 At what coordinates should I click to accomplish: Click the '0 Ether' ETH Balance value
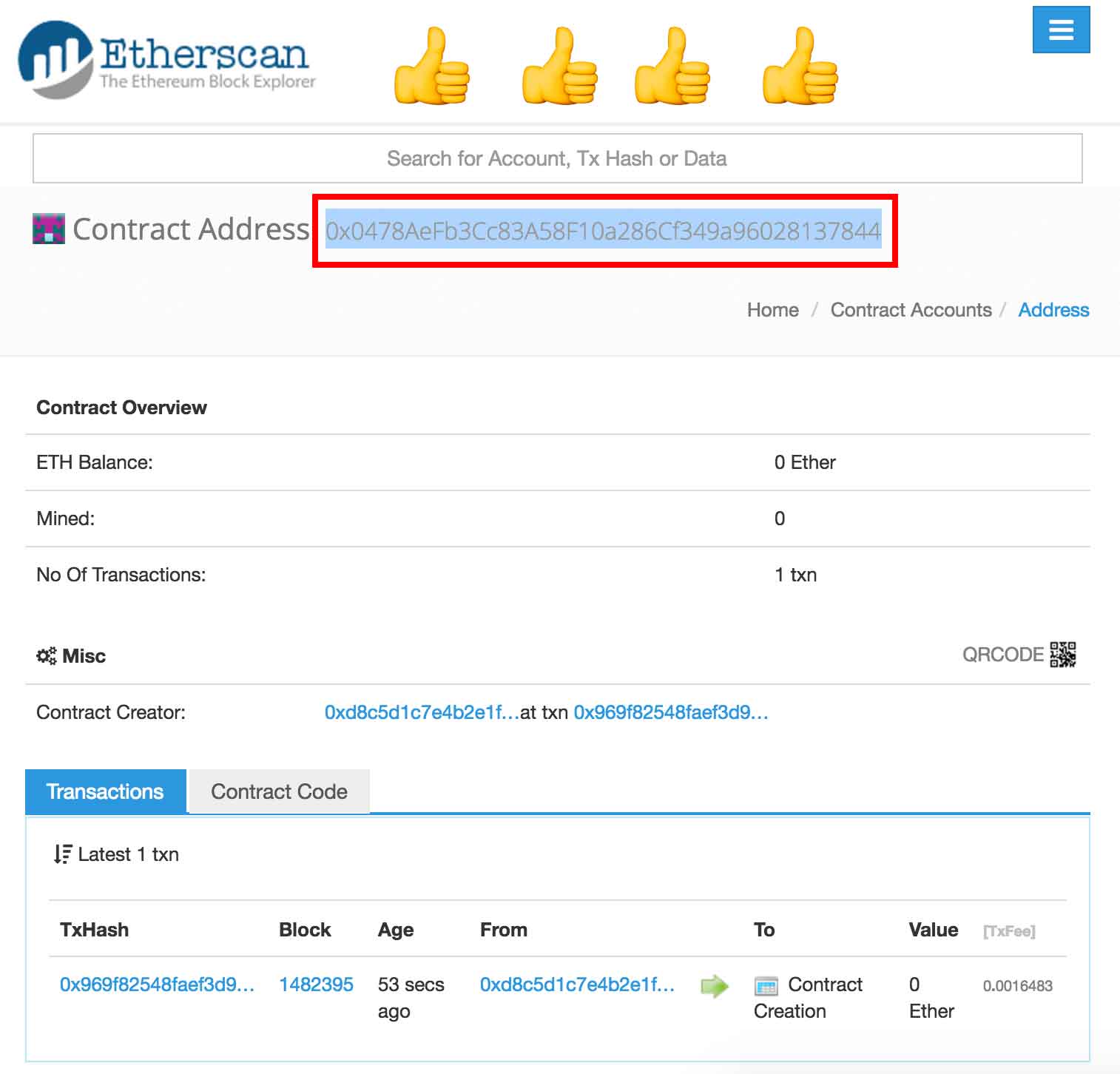pos(805,462)
